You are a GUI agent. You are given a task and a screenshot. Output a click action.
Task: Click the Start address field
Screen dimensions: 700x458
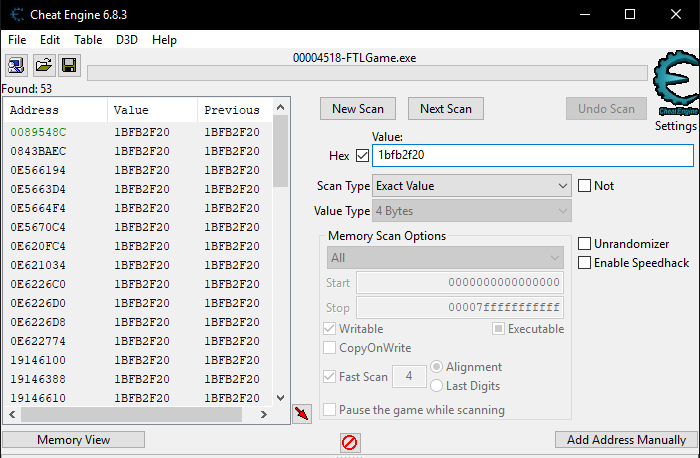pyautogui.click(x=460, y=283)
